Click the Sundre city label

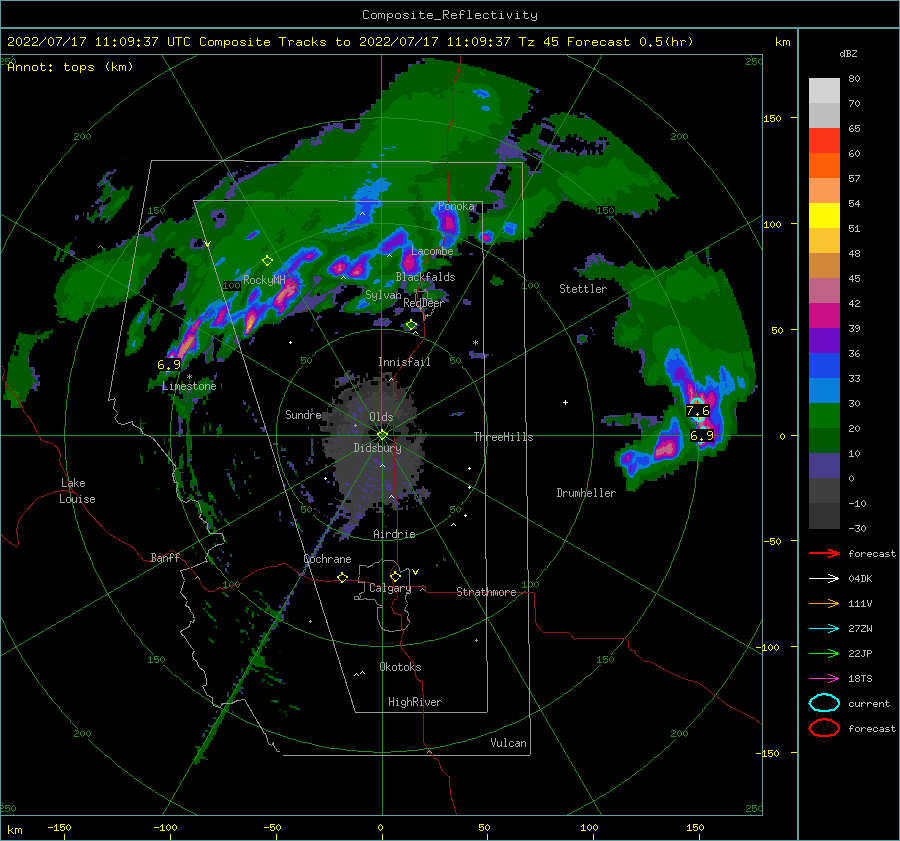click(x=303, y=415)
